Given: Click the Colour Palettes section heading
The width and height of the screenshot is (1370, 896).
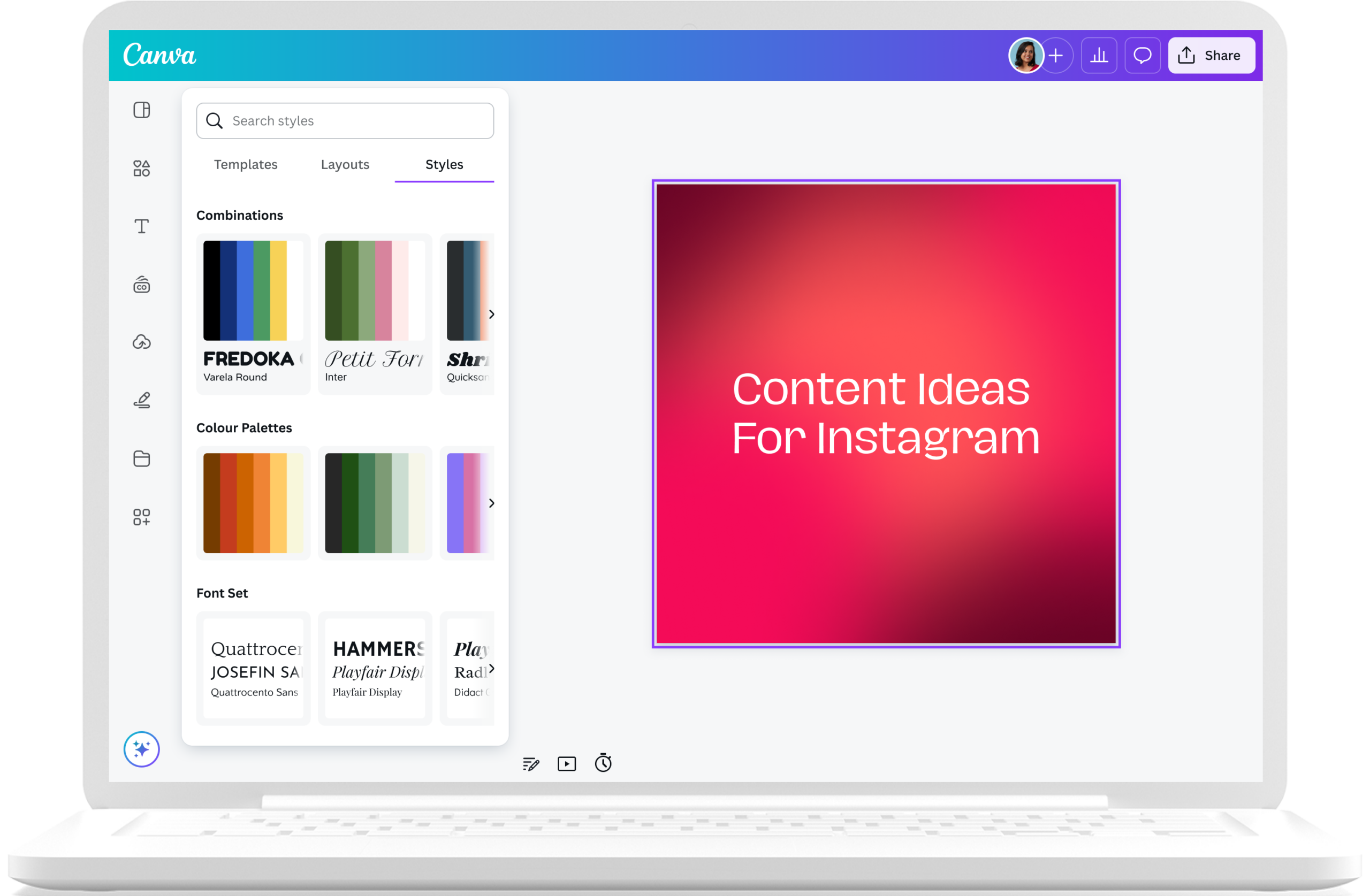Looking at the screenshot, I should pyautogui.click(x=244, y=428).
